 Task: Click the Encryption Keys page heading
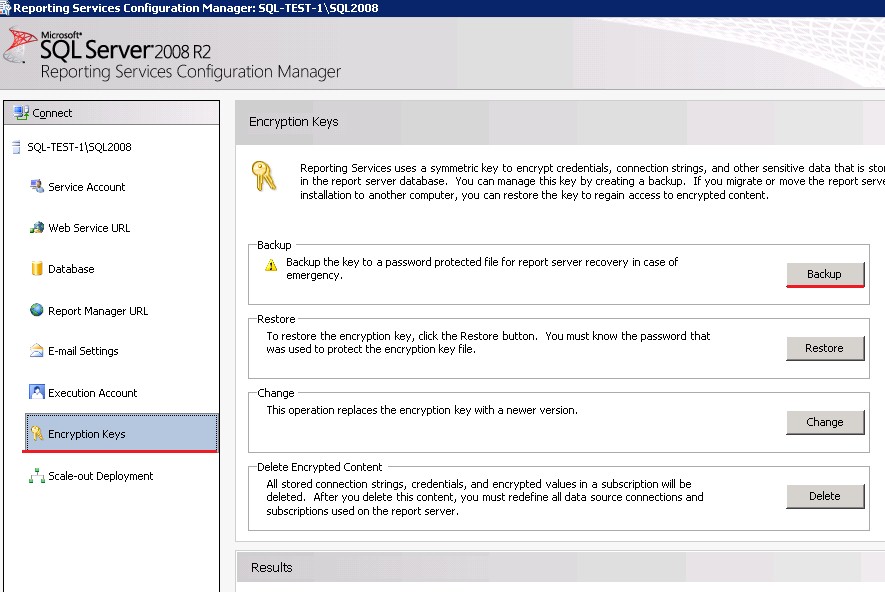tap(293, 122)
